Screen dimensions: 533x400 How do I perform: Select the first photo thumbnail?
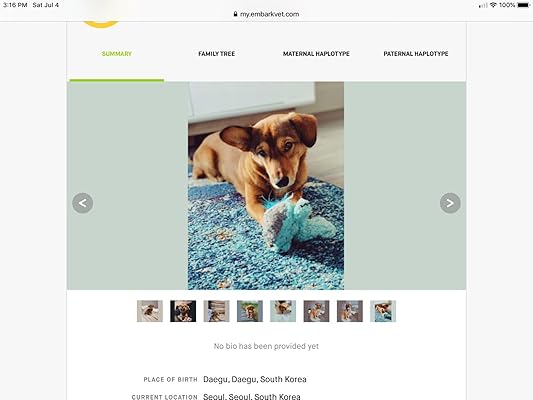point(150,311)
